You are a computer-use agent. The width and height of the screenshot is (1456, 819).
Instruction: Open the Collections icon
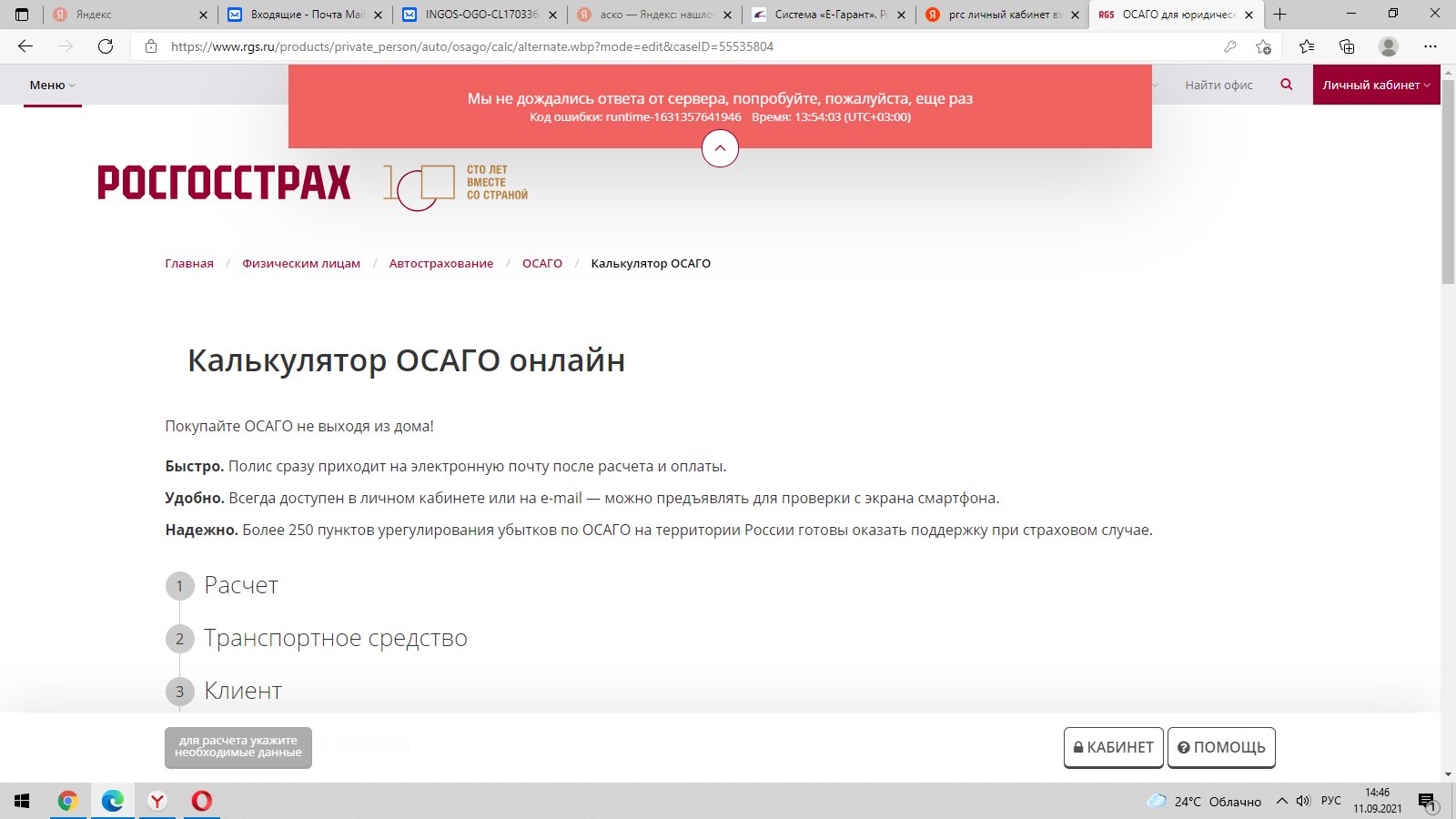tap(1347, 46)
